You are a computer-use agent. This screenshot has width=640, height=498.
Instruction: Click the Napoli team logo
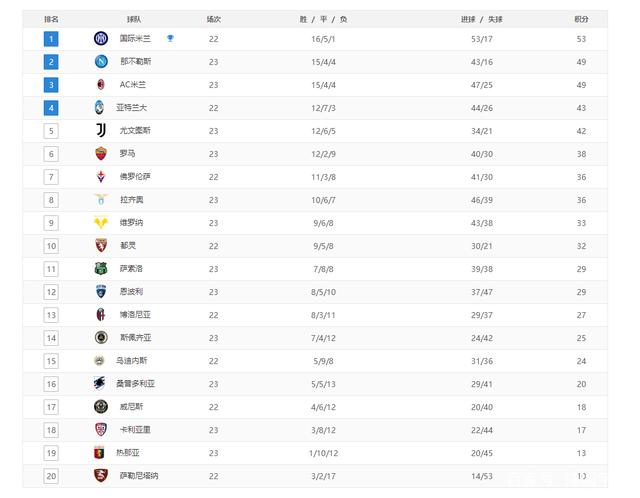pyautogui.click(x=101, y=62)
